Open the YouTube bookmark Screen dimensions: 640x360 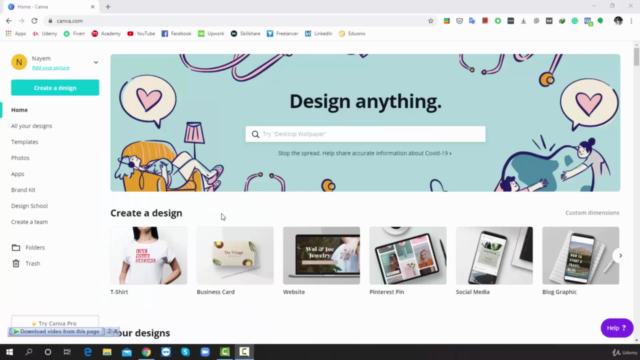point(141,33)
